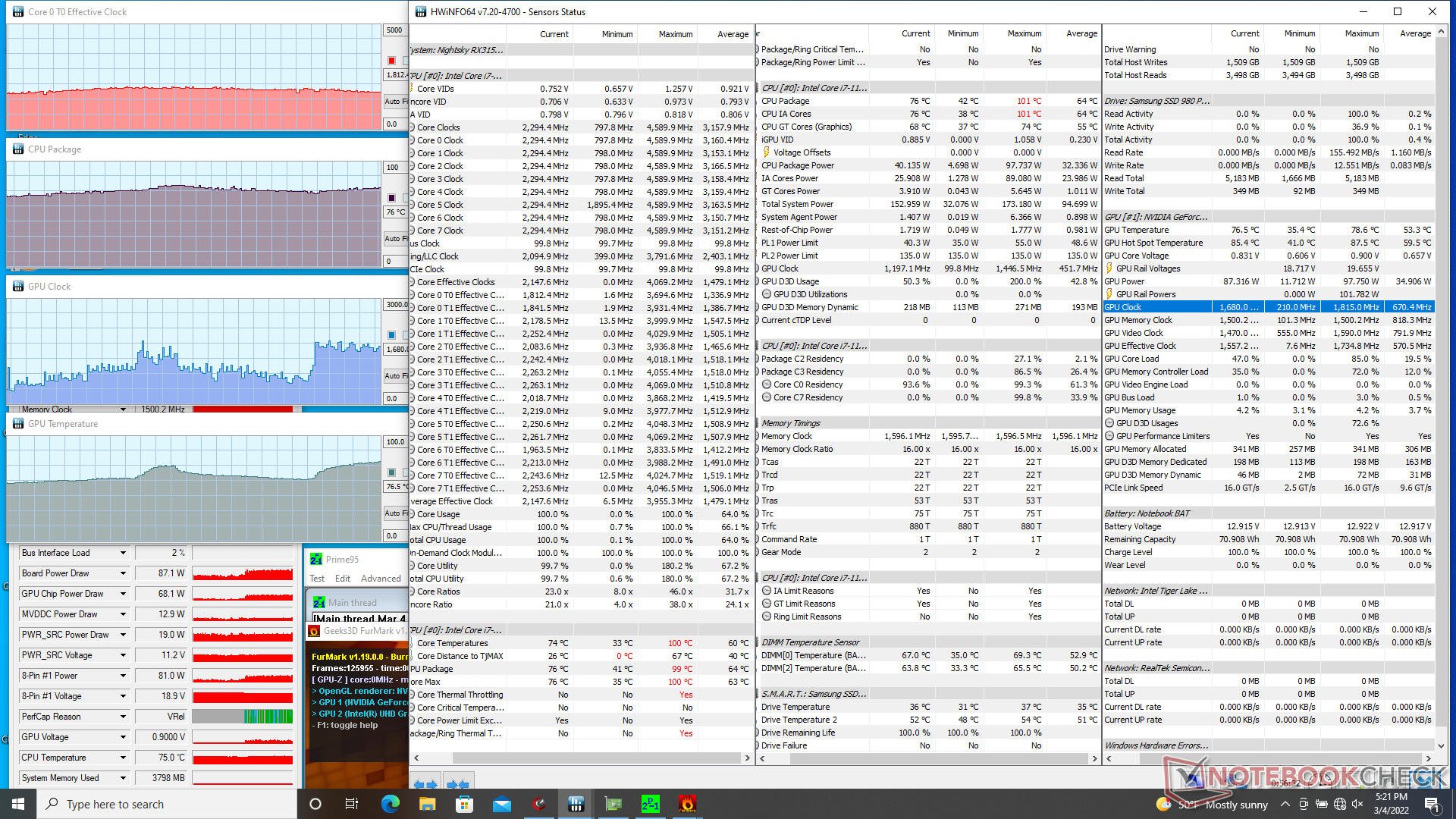This screenshot has height=819, width=1456.
Task: Show hidden system tray icons
Action: [x=1285, y=804]
